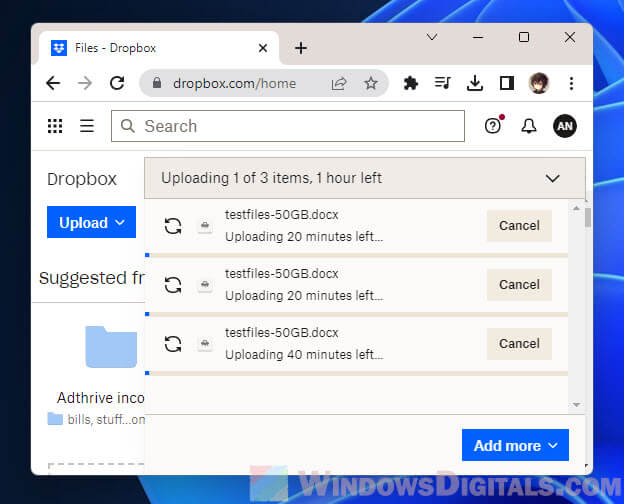Open AN account avatar menu
Image resolution: width=624 pixels, height=504 pixels.
point(565,126)
